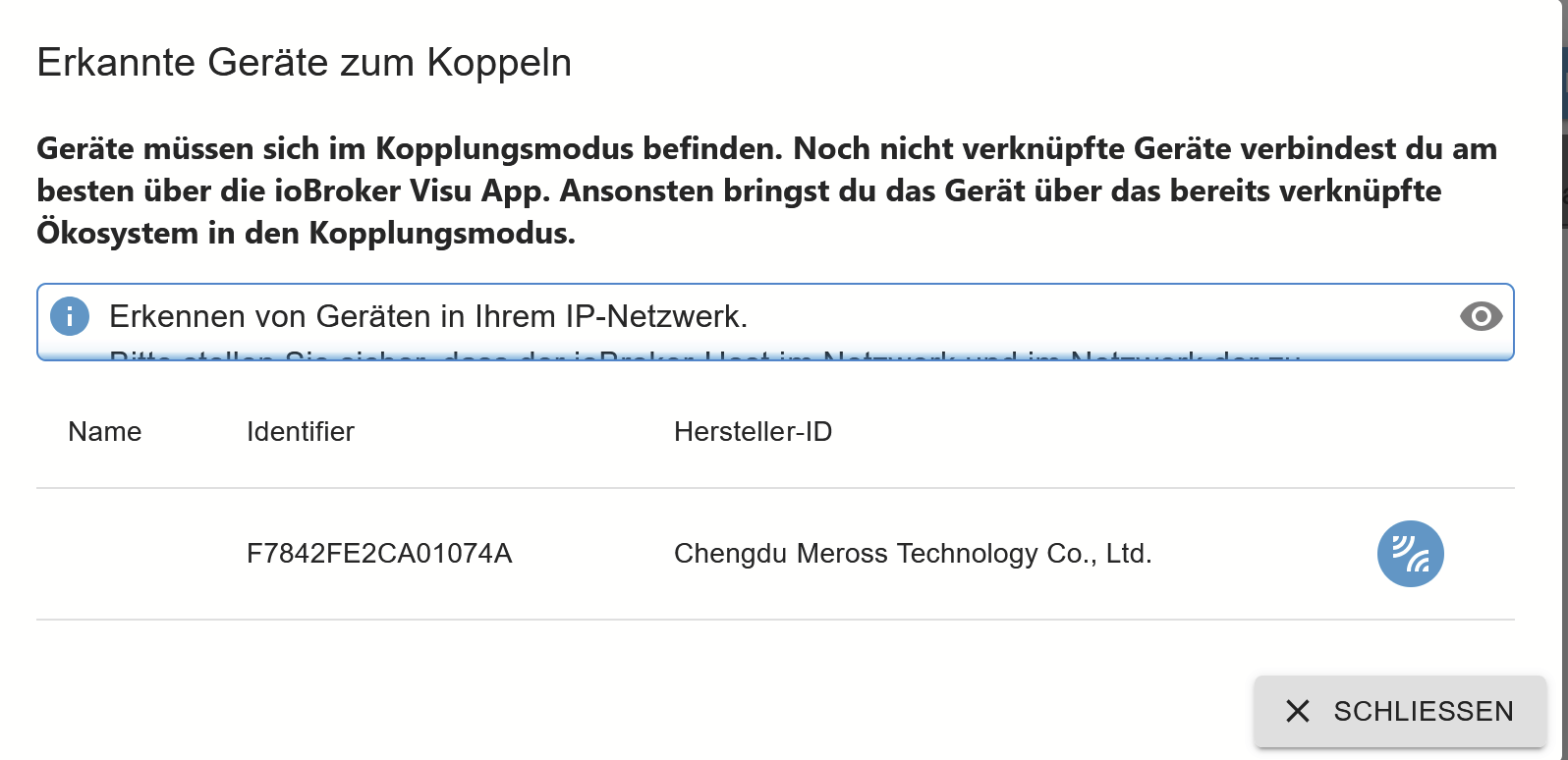Toggle the eye icon in the info banner
Screen dimensions: 1568x760
tap(1481, 316)
